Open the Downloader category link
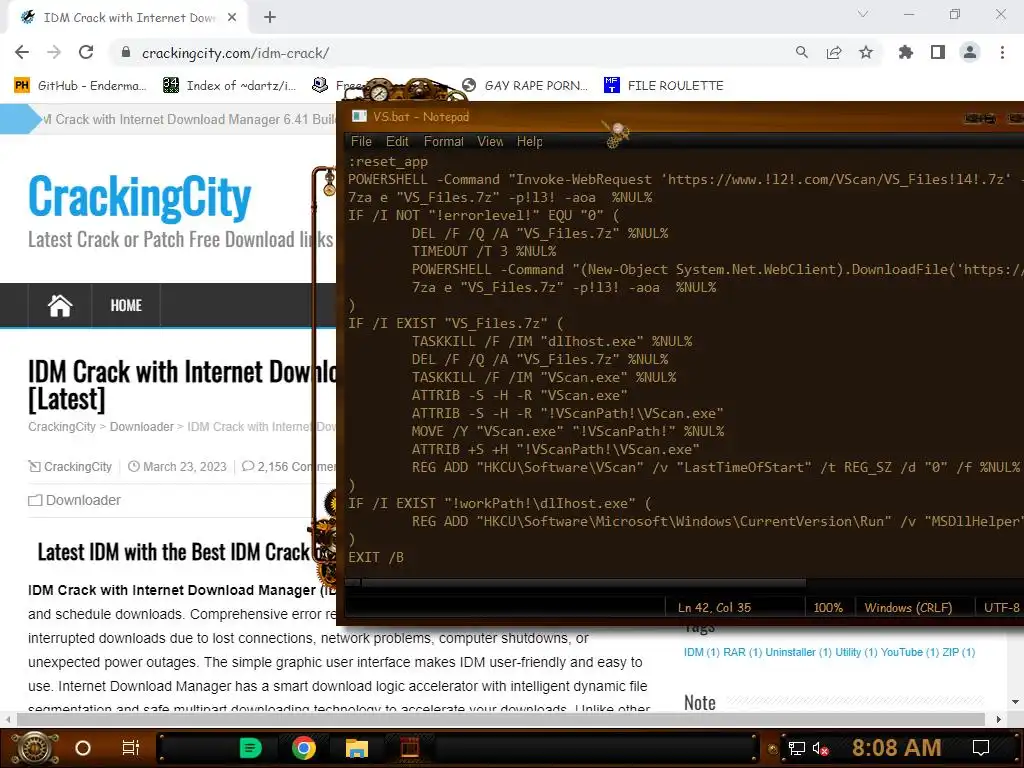This screenshot has height=768, width=1024. (83, 500)
